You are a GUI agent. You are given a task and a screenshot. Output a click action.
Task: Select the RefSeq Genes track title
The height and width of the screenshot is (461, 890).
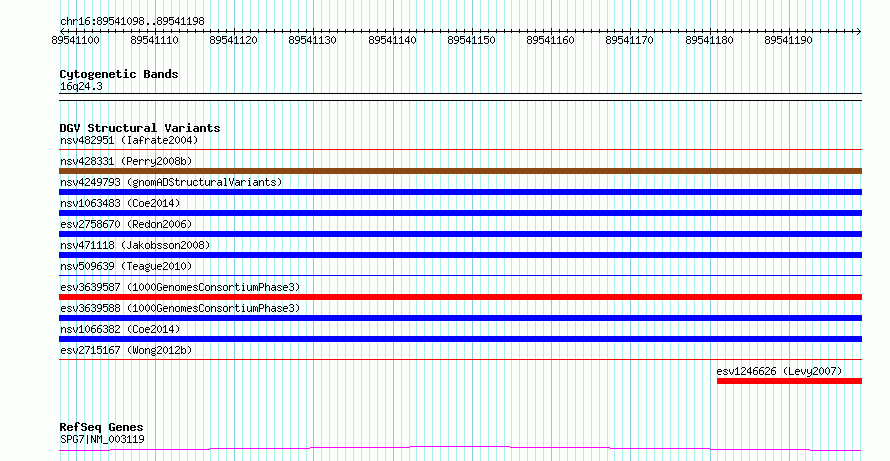click(x=101, y=427)
